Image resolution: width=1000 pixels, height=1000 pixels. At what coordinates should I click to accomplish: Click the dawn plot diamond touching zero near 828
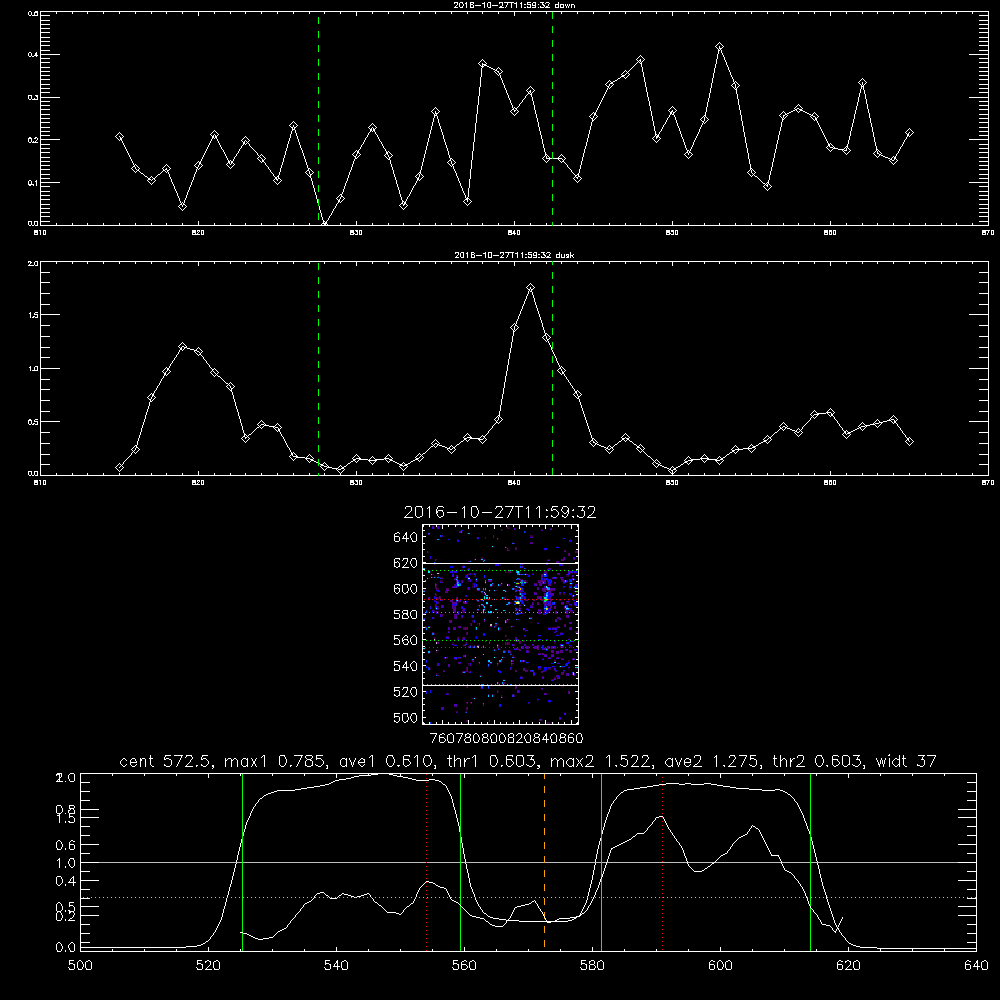coord(325,224)
